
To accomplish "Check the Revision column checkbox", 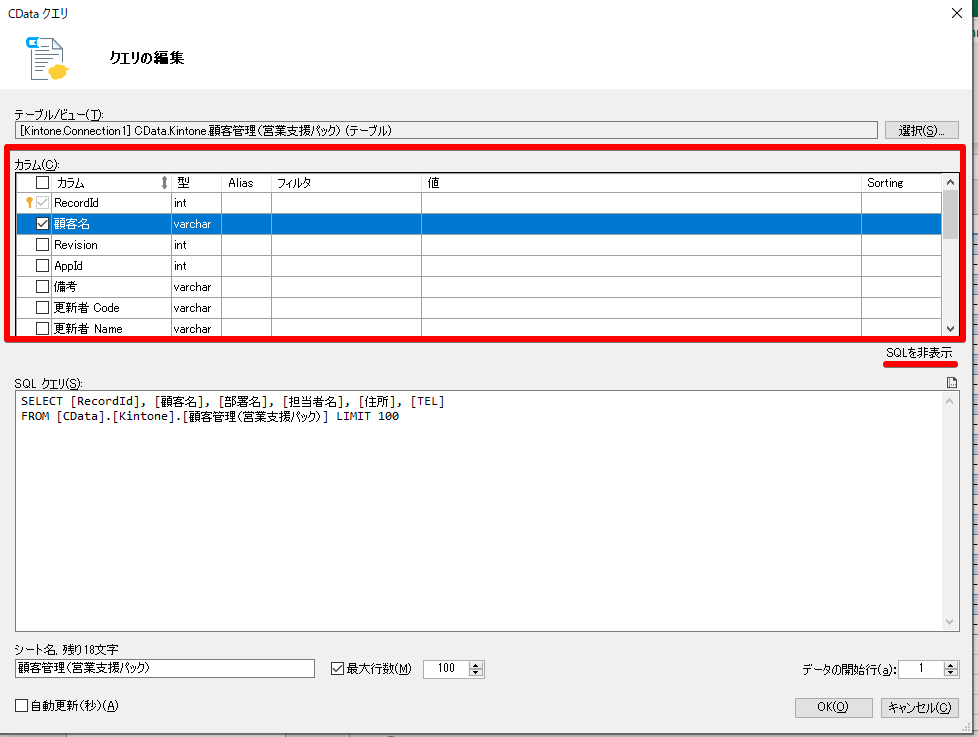I will 42,244.
